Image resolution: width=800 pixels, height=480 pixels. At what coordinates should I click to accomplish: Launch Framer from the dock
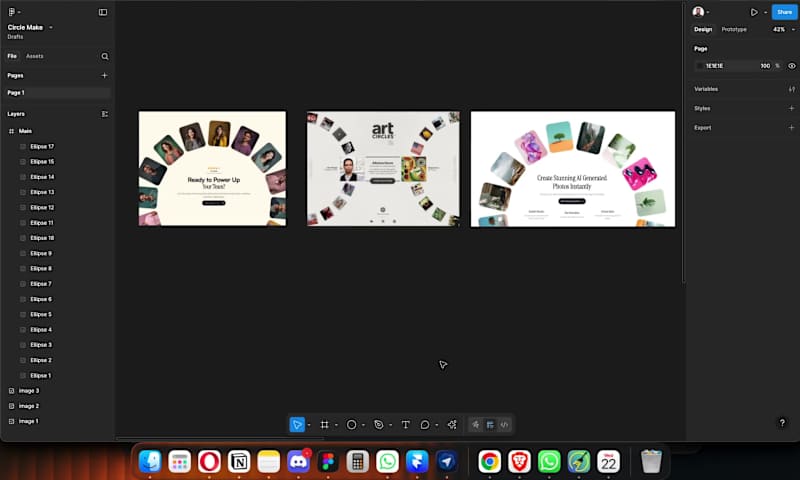[x=417, y=462]
